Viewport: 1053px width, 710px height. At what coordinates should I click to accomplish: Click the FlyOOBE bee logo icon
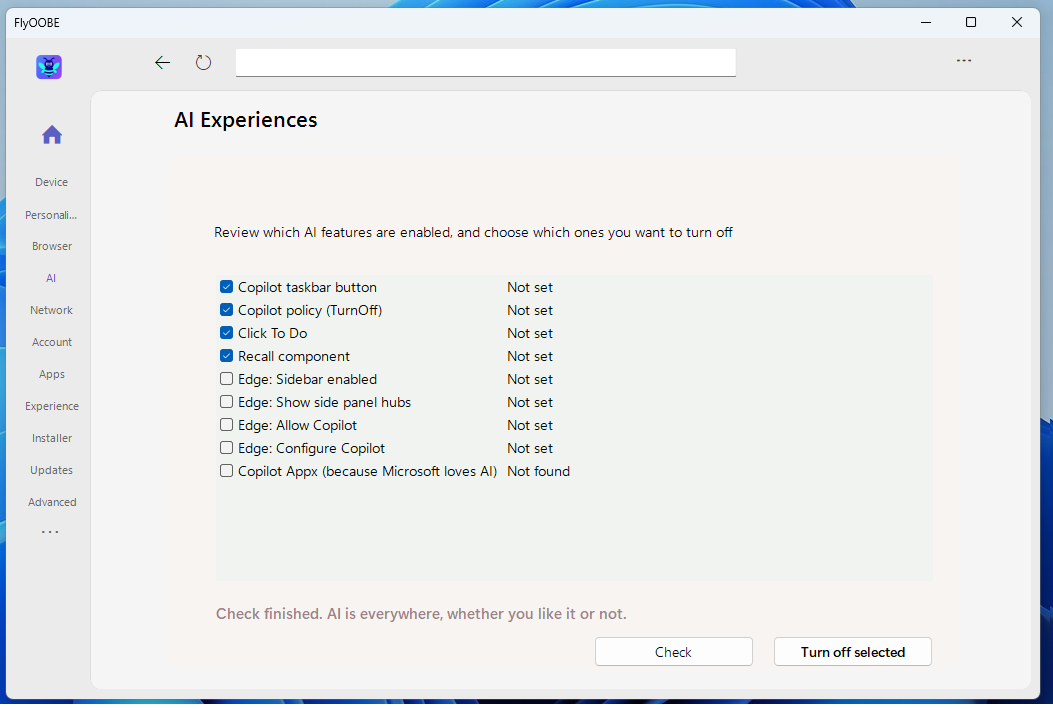pyautogui.click(x=49, y=67)
